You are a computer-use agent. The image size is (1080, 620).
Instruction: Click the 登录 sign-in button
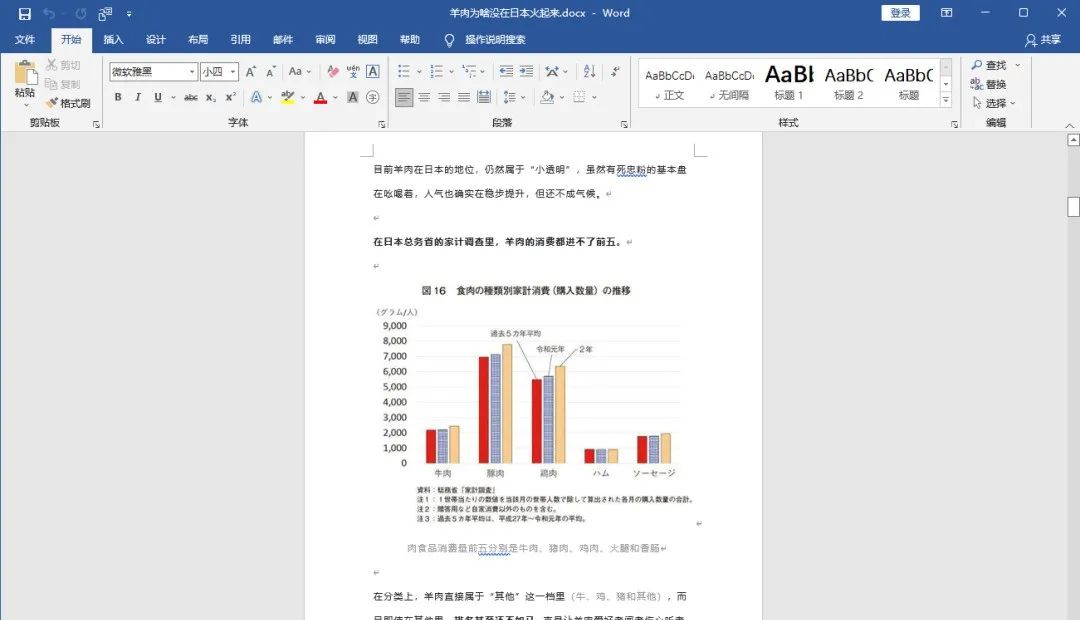click(x=900, y=13)
